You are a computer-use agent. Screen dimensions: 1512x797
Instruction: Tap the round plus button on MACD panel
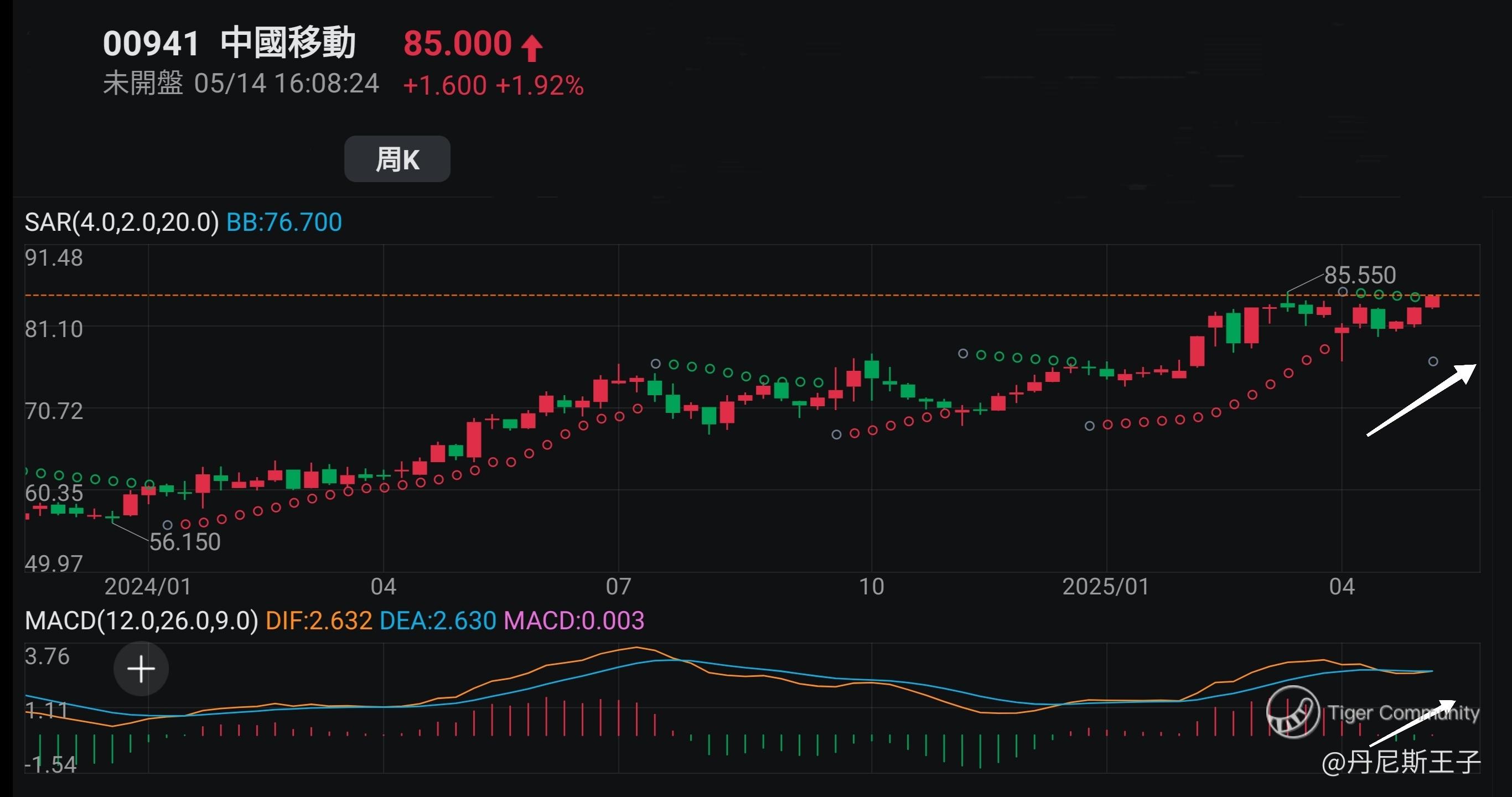click(141, 669)
